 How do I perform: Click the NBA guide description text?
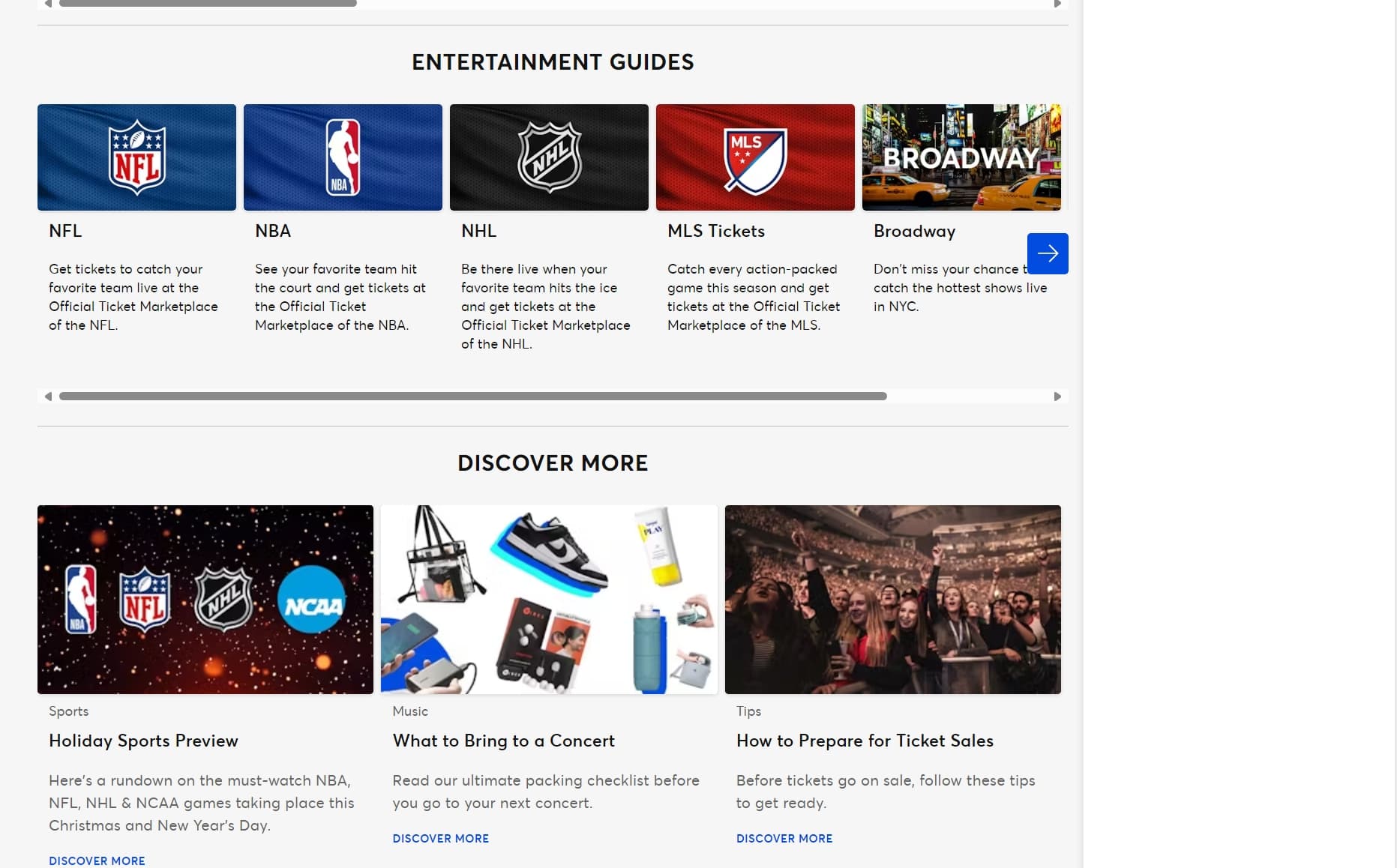340,297
